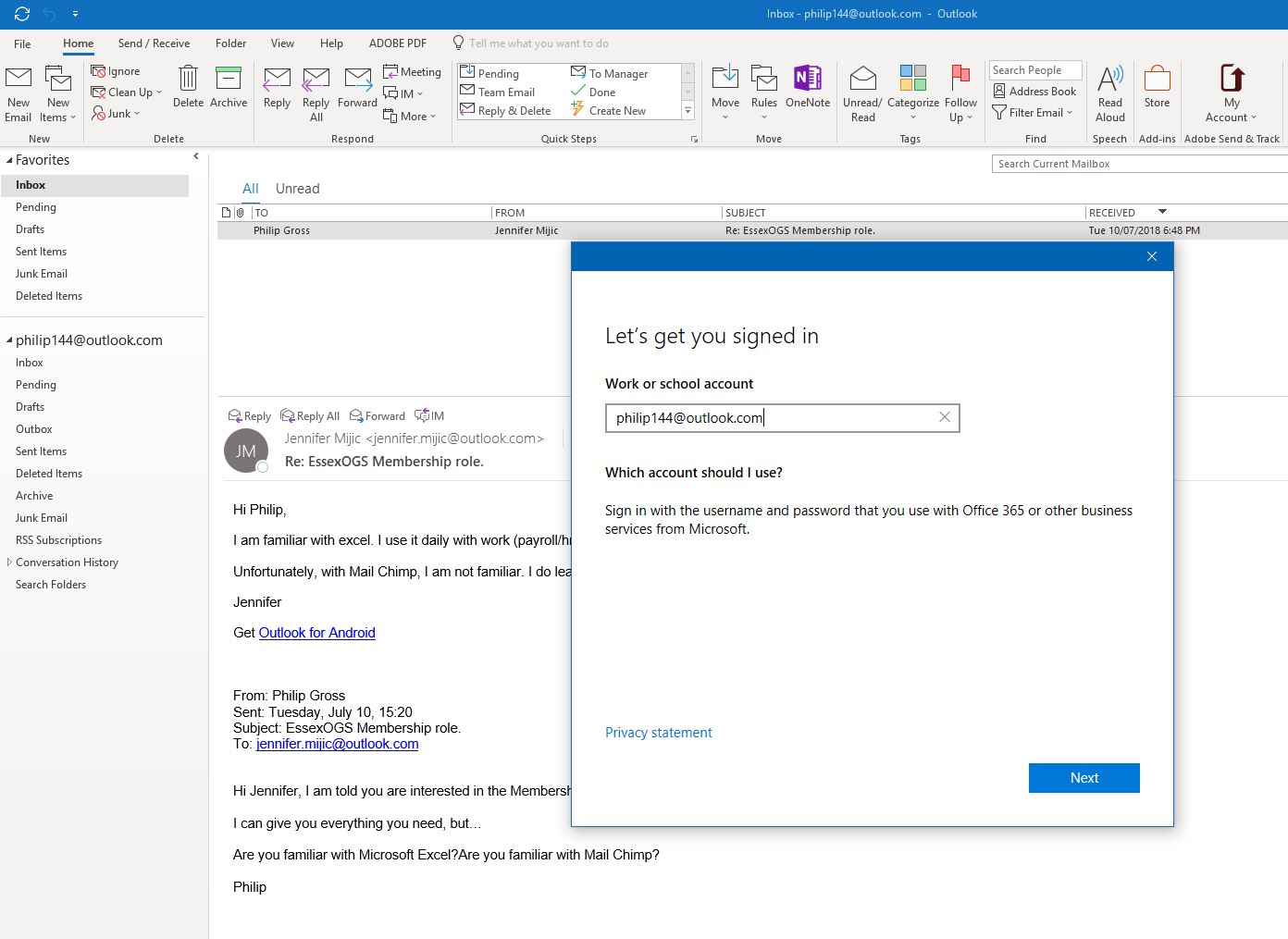Image resolution: width=1288 pixels, height=939 pixels.
Task: Open jennifer.mijic@outlook.com link
Action: (337, 744)
